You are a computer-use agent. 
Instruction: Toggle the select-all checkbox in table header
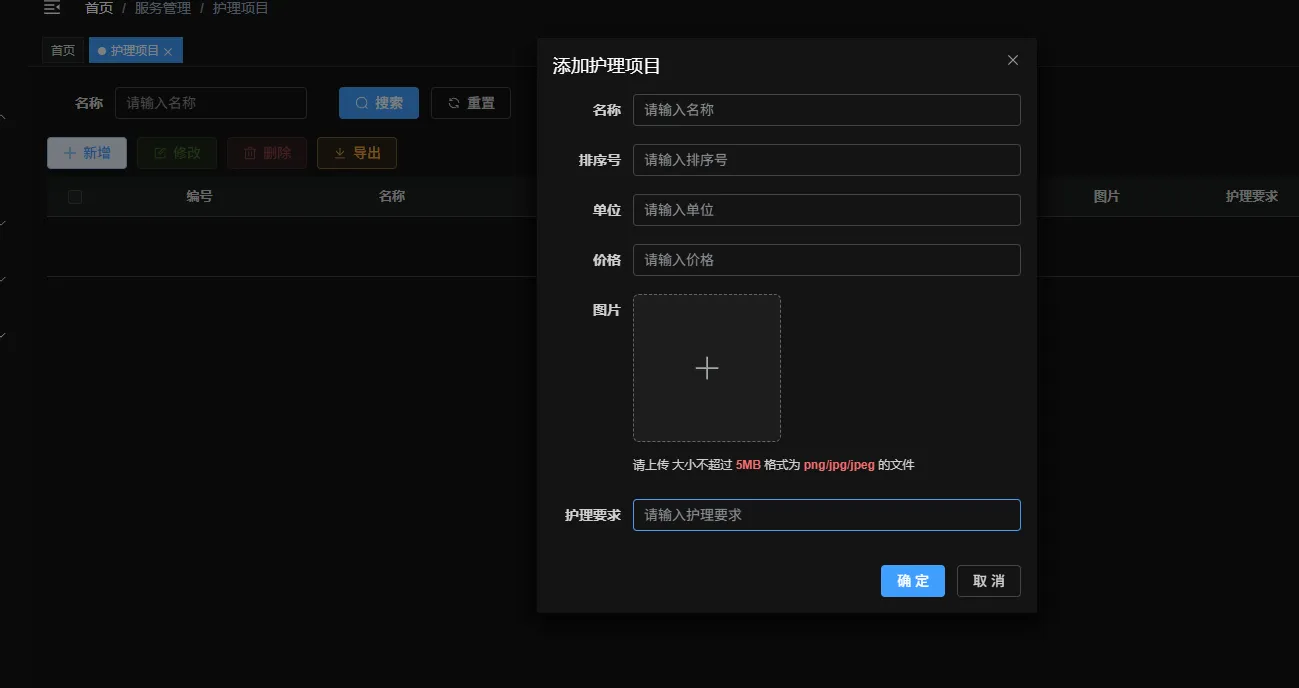(75, 197)
